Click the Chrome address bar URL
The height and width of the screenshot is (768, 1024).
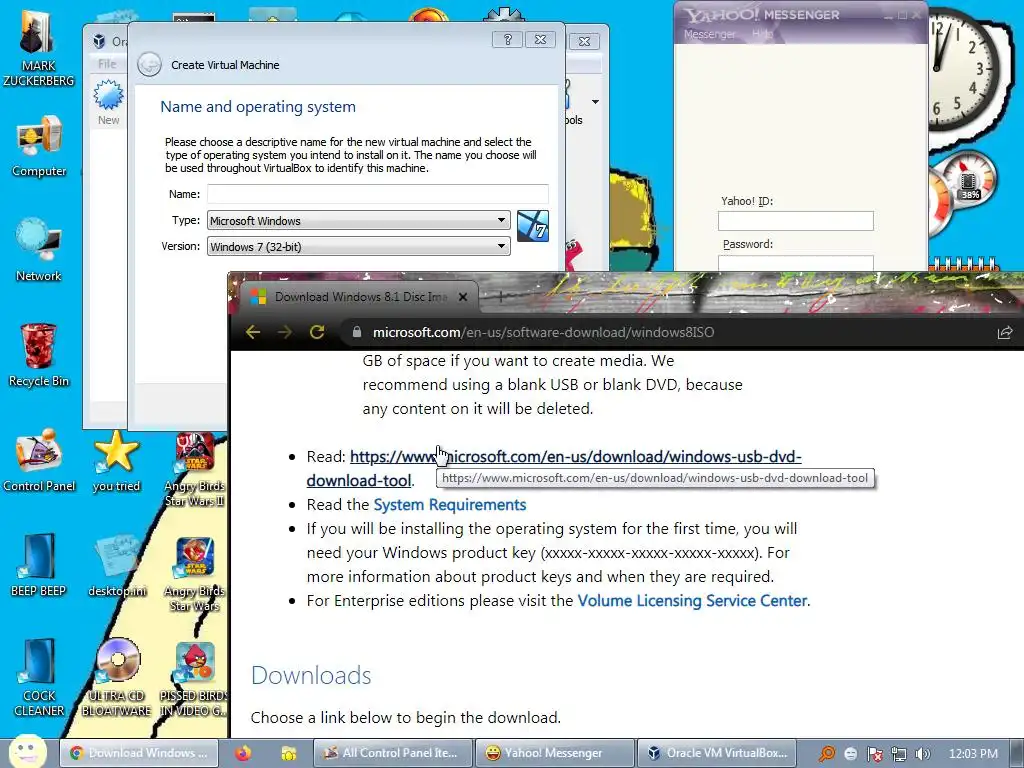pos(543,332)
